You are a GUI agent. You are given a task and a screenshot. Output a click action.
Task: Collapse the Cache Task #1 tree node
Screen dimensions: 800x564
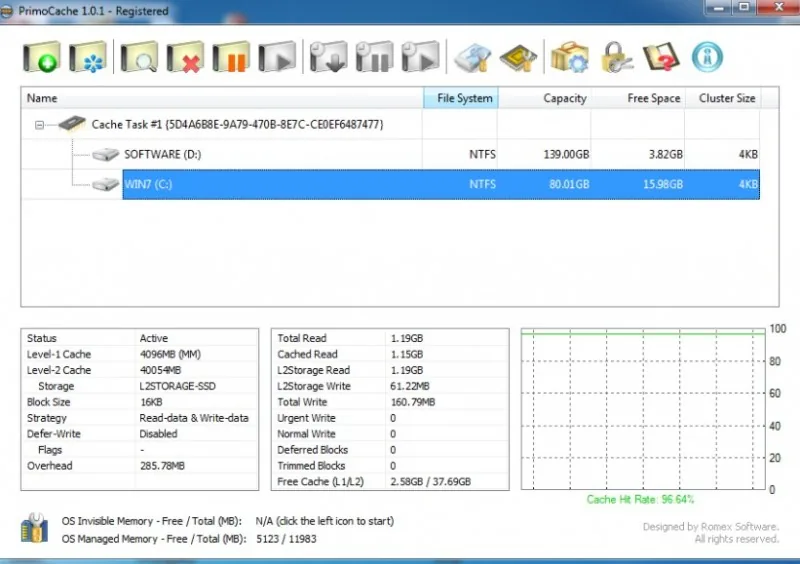point(39,125)
